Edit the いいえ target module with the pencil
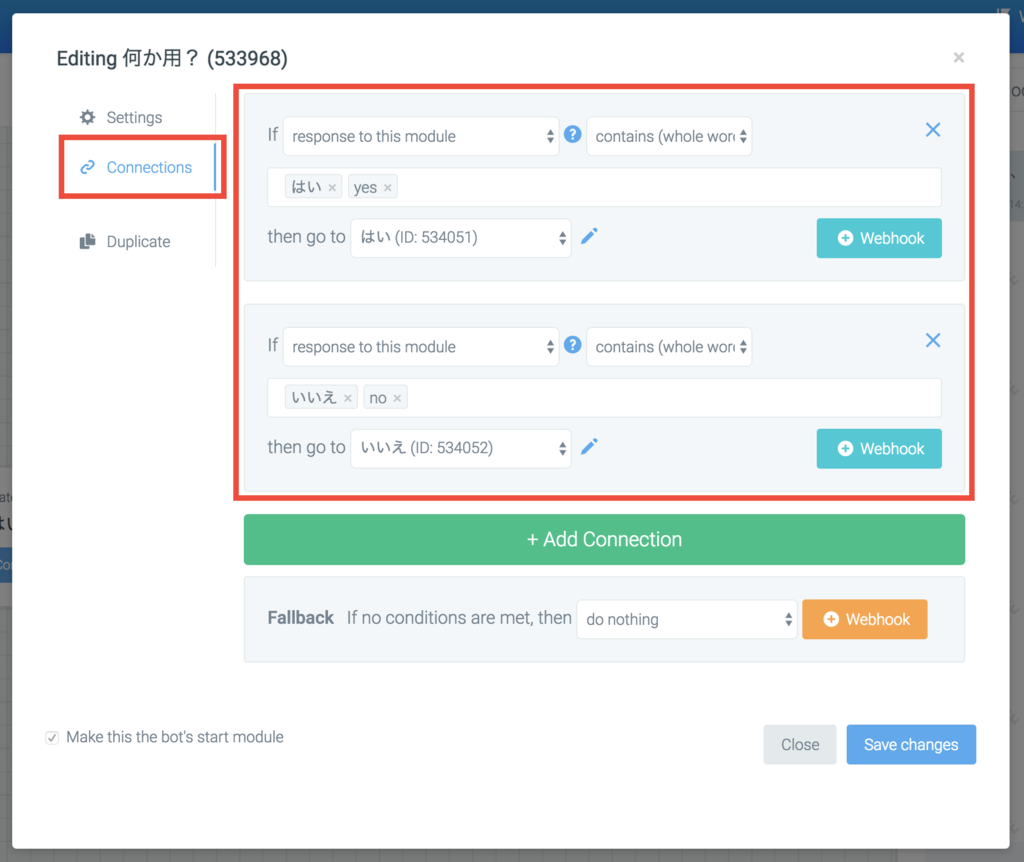1024x862 pixels. point(589,447)
